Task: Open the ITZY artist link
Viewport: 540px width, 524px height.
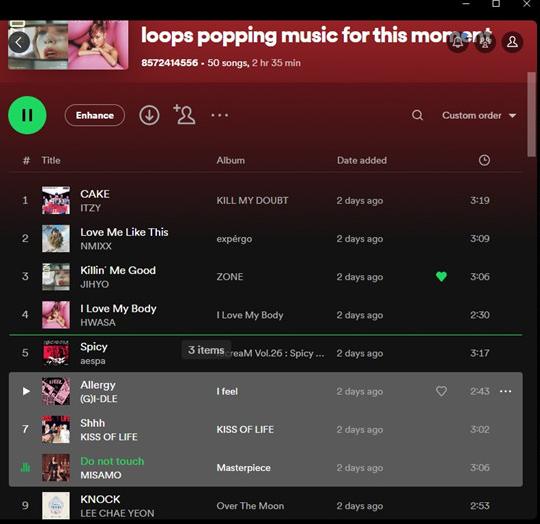Action: (91, 208)
